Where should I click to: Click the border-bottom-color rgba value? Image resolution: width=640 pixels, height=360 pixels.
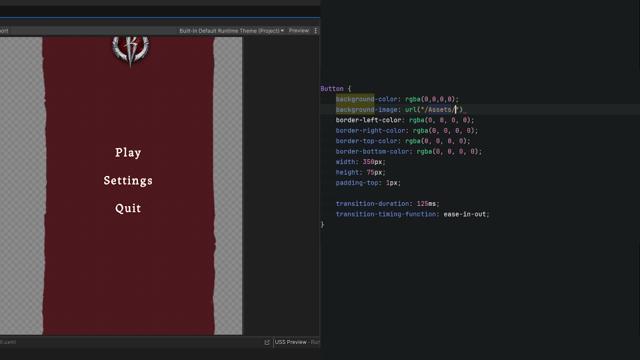click(x=449, y=151)
